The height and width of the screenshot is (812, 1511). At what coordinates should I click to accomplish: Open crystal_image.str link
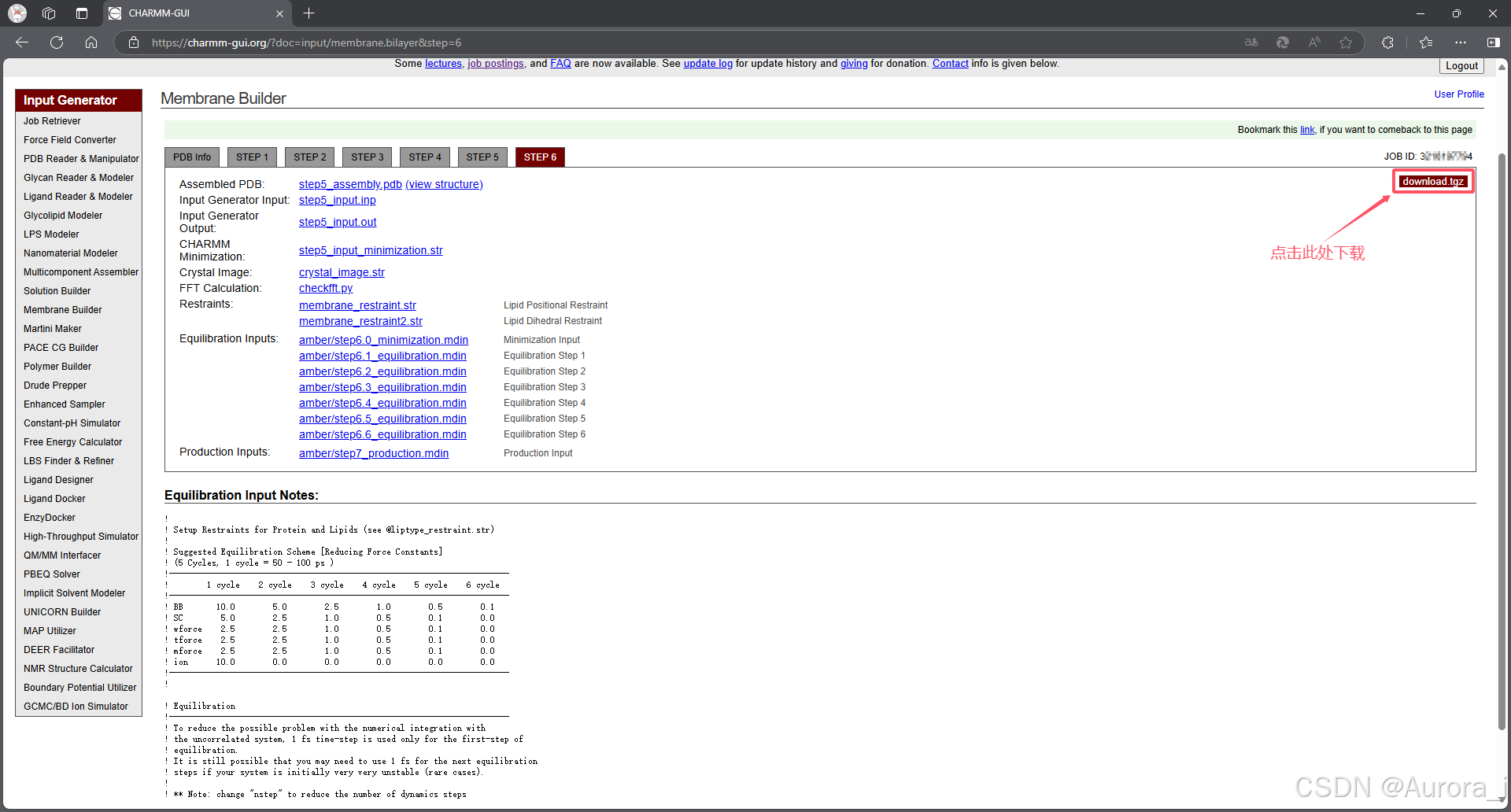(342, 272)
